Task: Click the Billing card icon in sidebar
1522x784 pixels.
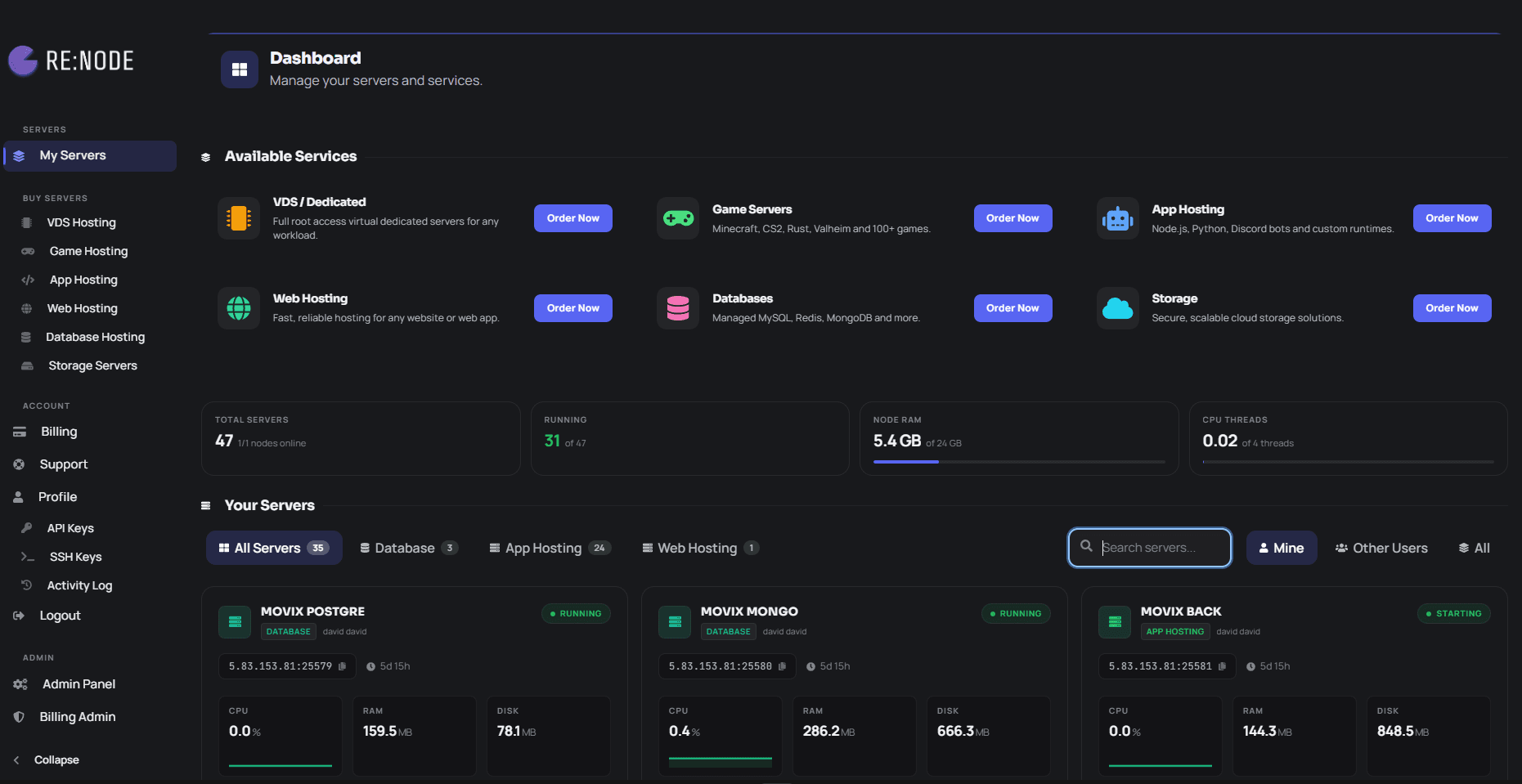Action: [20, 432]
